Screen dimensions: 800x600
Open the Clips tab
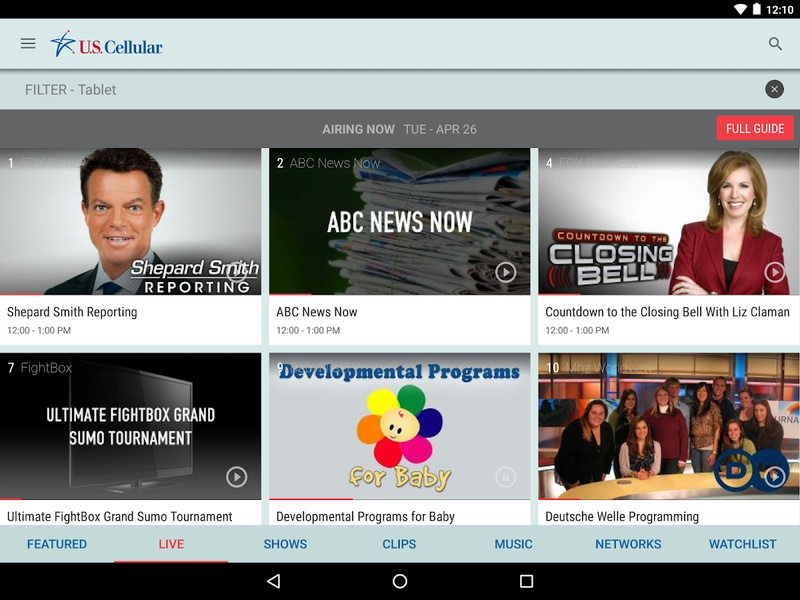[x=399, y=544]
